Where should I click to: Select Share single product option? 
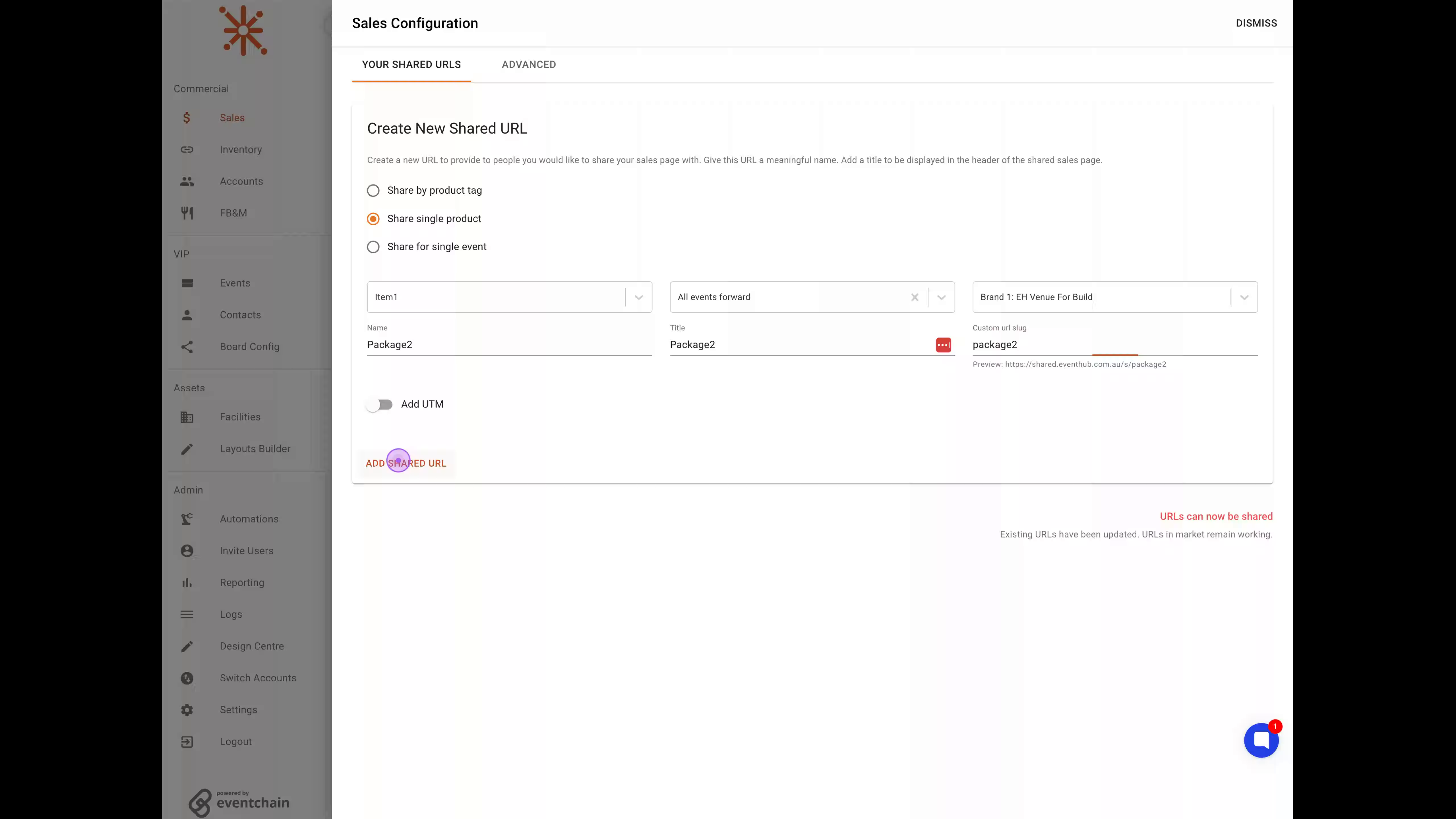pos(373,219)
